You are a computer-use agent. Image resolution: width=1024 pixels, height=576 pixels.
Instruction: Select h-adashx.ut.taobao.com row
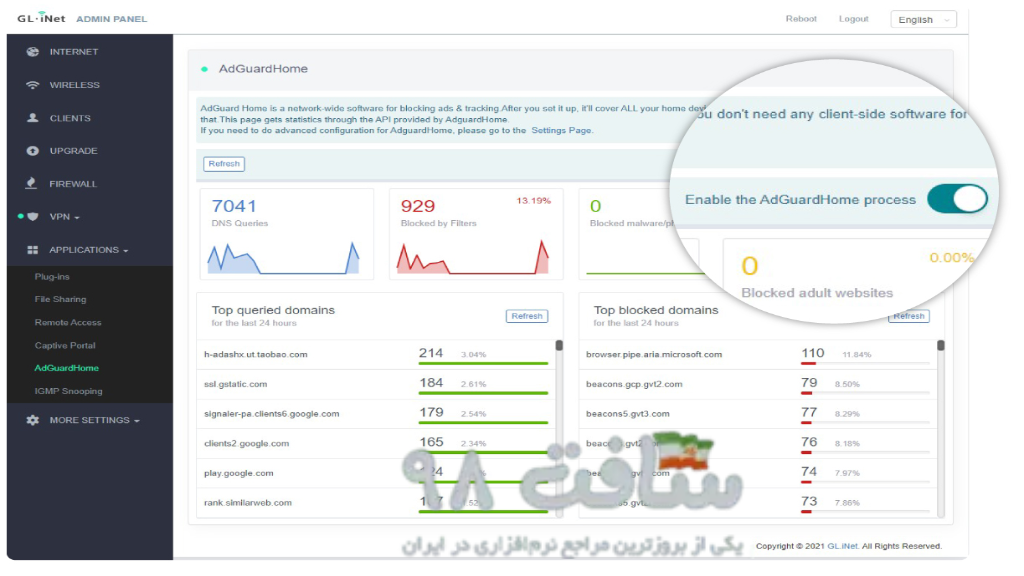pos(376,355)
